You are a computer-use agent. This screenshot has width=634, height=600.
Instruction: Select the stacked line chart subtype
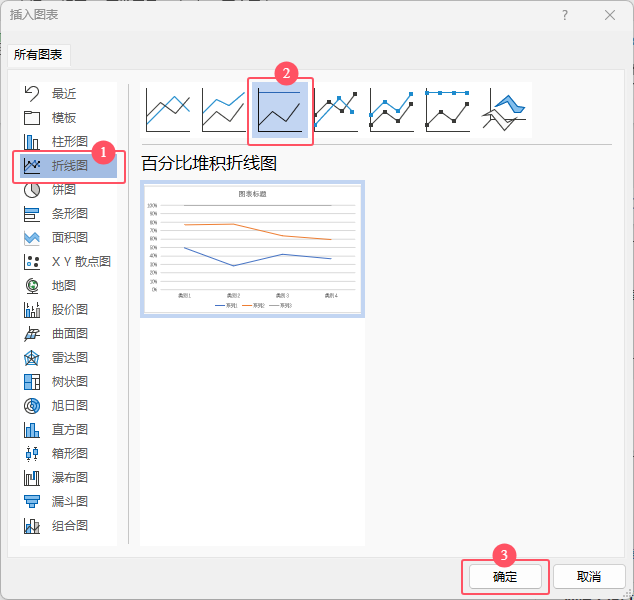224,110
